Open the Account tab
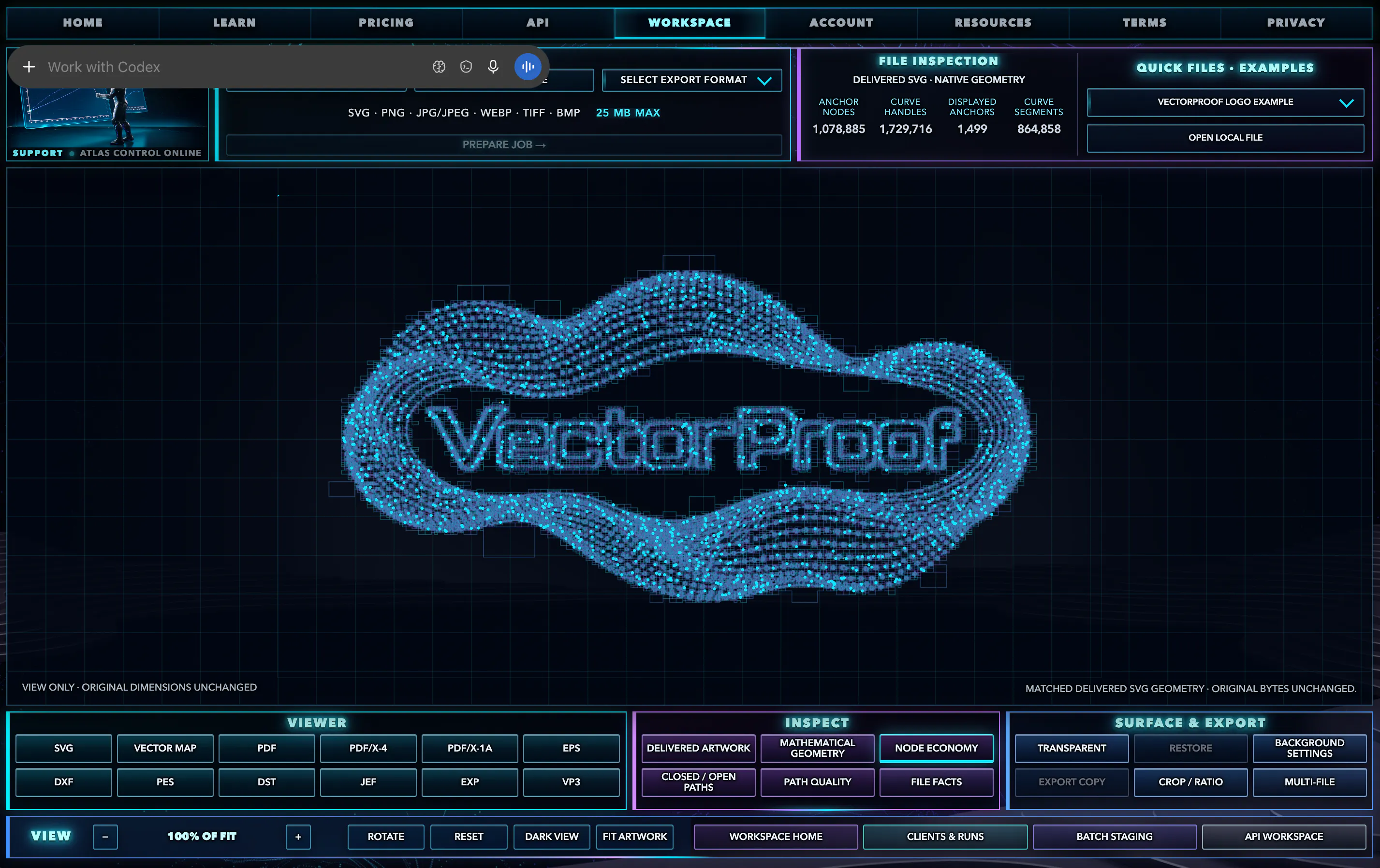1380x868 pixels. 841,23
